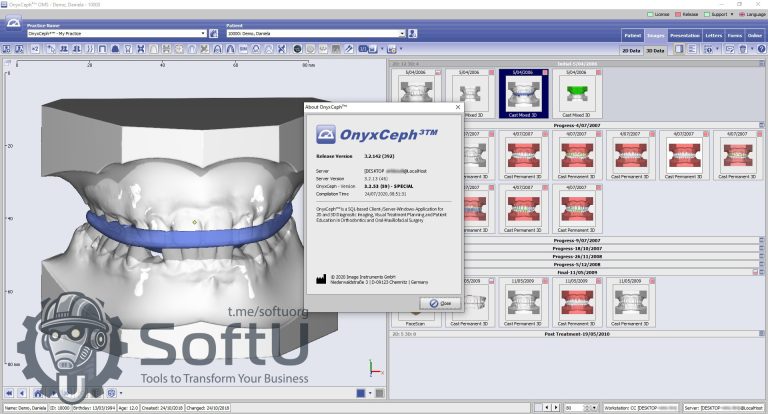The height and width of the screenshot is (414, 768).
Task: Click the list view layout icon
Action: [692, 49]
